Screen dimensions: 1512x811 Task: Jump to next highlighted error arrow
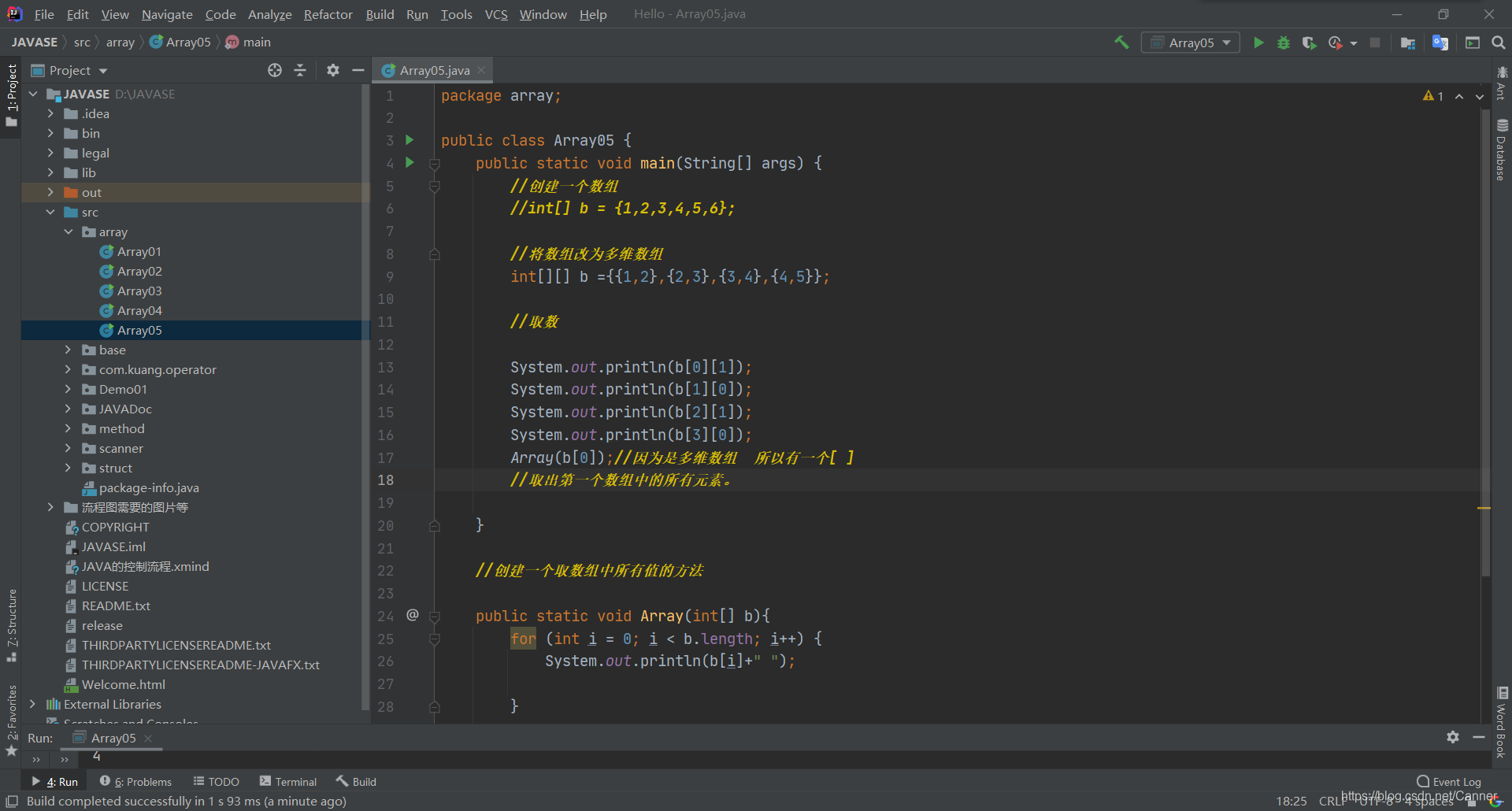point(1480,96)
